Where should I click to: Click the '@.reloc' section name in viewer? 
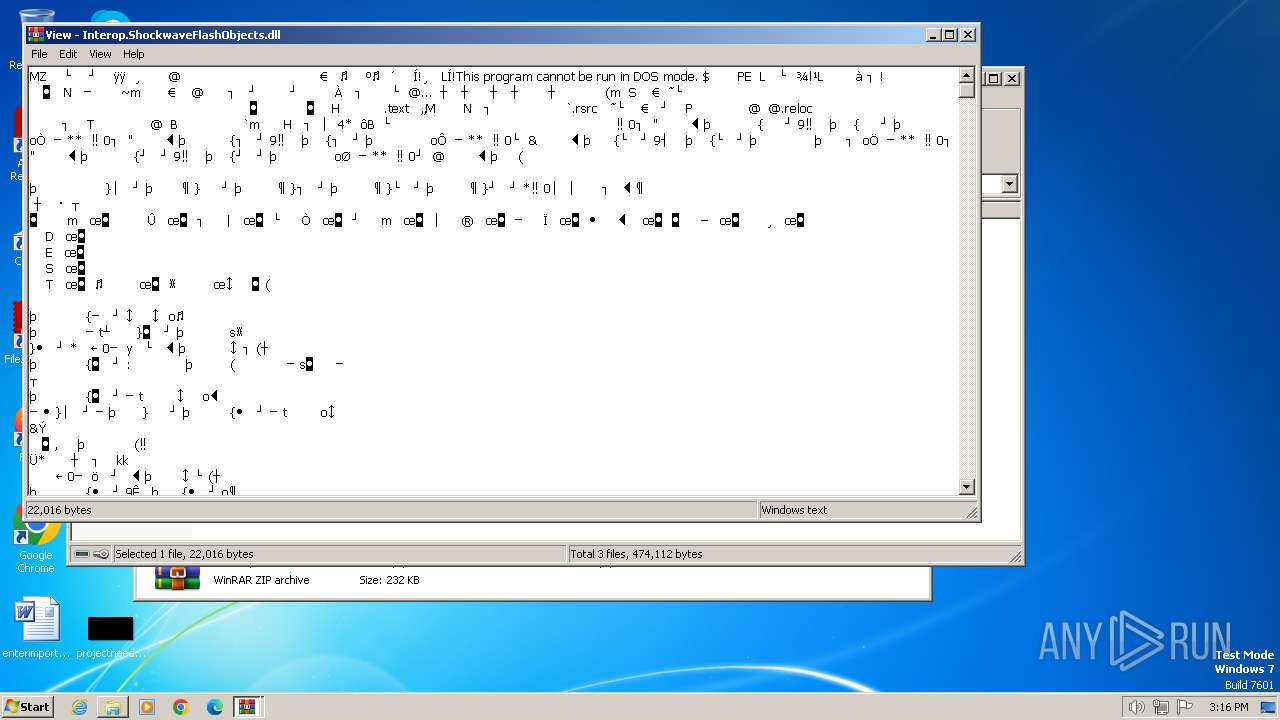pos(790,109)
